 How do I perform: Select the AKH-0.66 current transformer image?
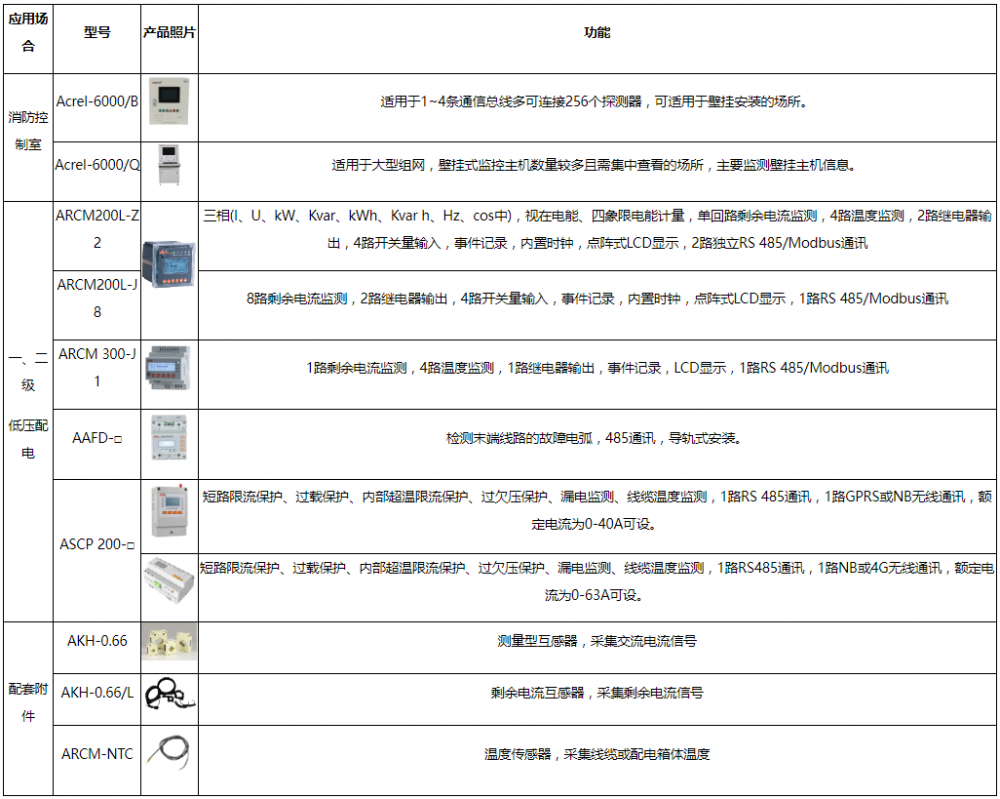click(x=169, y=641)
